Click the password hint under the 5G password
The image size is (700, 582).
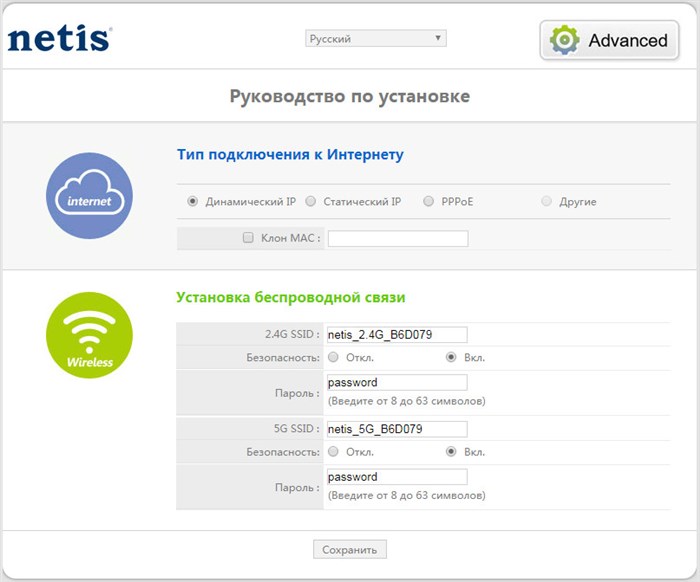[x=407, y=495]
